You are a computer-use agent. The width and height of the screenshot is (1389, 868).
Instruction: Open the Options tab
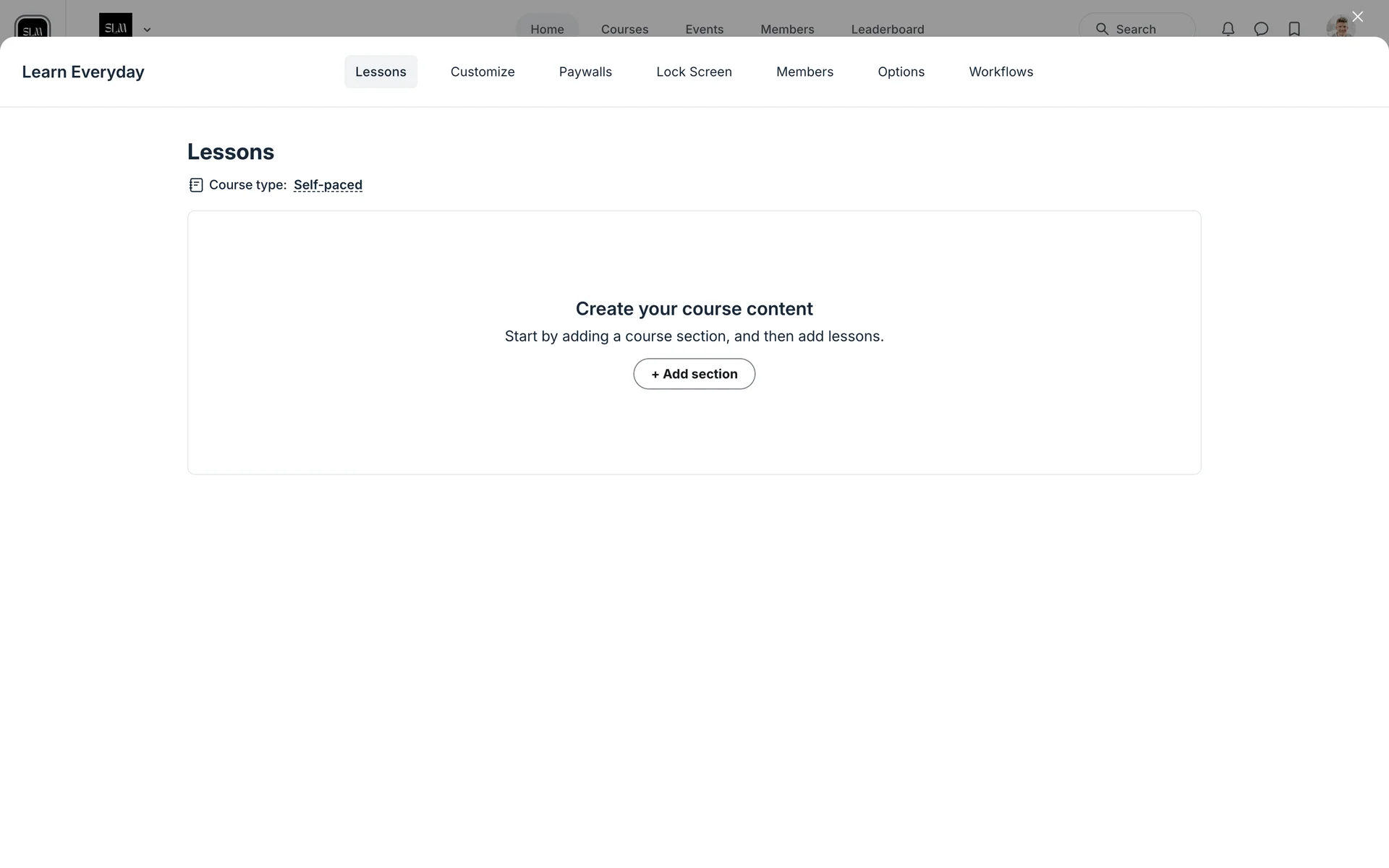tap(901, 72)
